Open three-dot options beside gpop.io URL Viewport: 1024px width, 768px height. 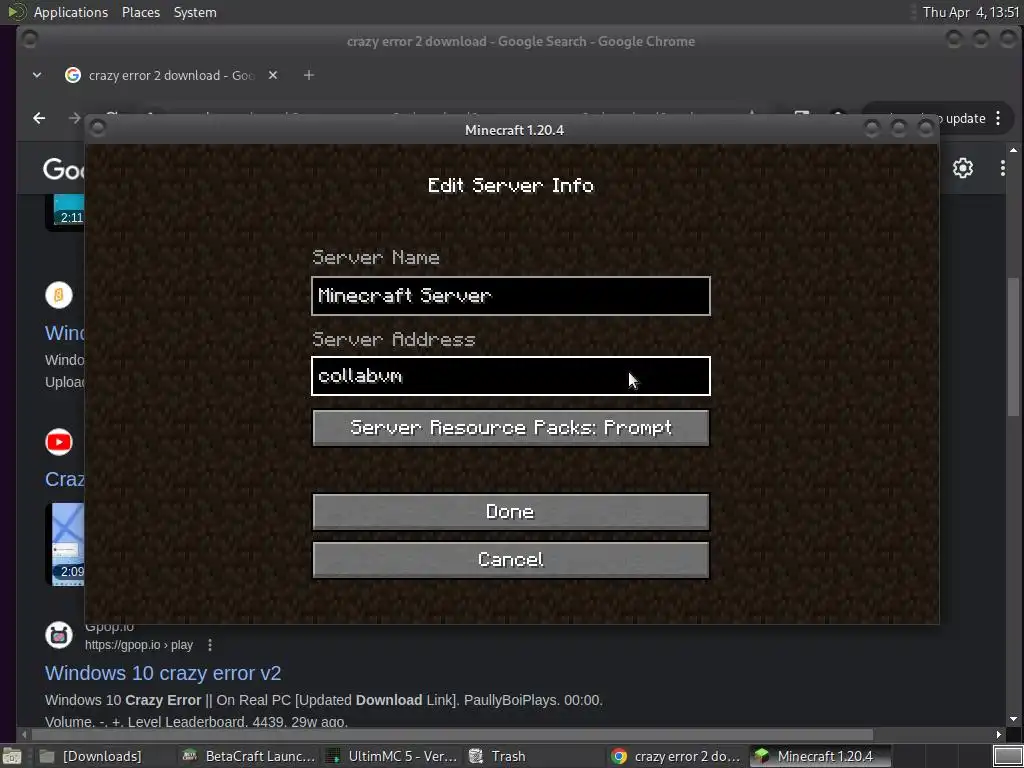[x=210, y=645]
